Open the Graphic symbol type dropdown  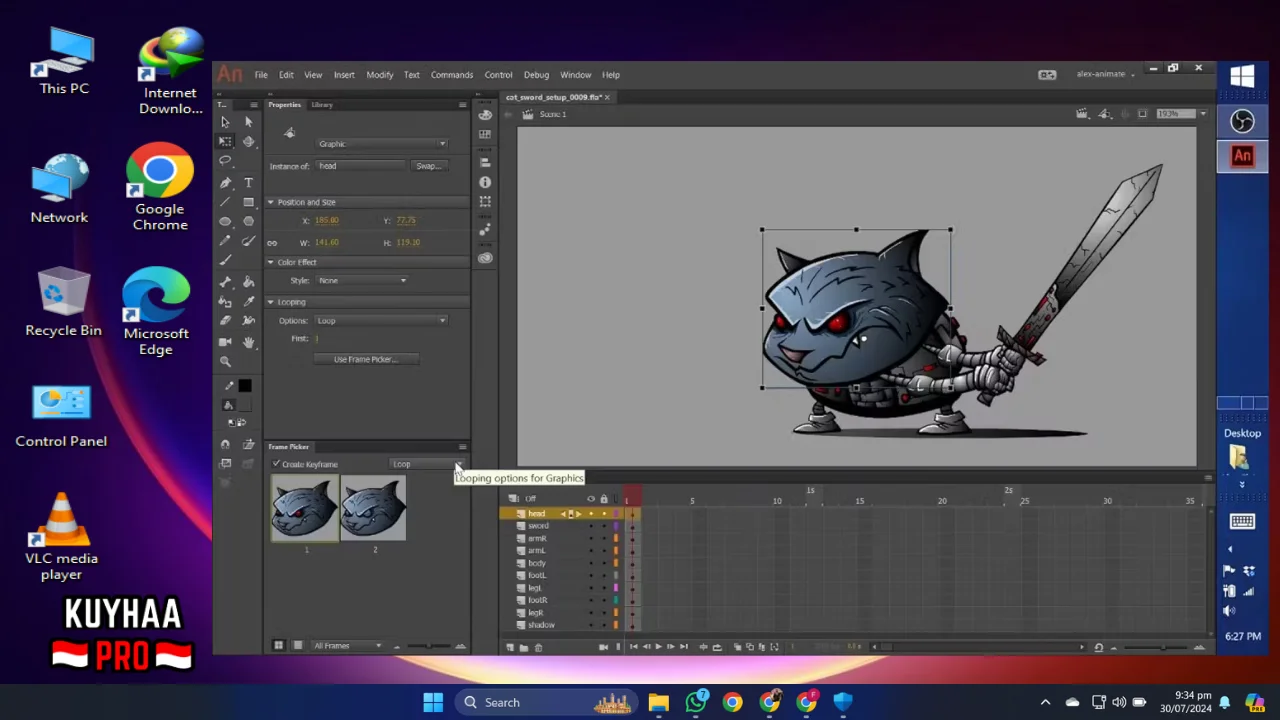pyautogui.click(x=381, y=144)
